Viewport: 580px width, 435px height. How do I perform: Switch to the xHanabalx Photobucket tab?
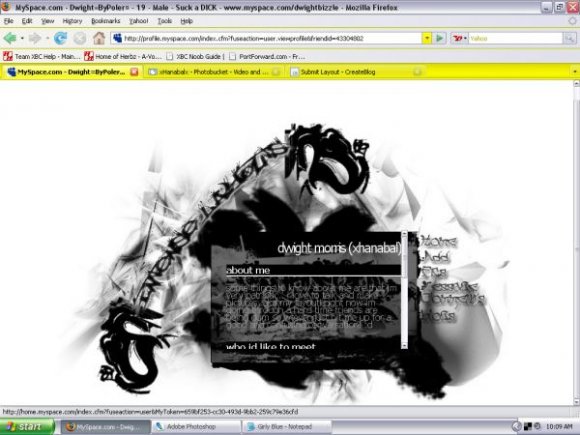[214, 72]
